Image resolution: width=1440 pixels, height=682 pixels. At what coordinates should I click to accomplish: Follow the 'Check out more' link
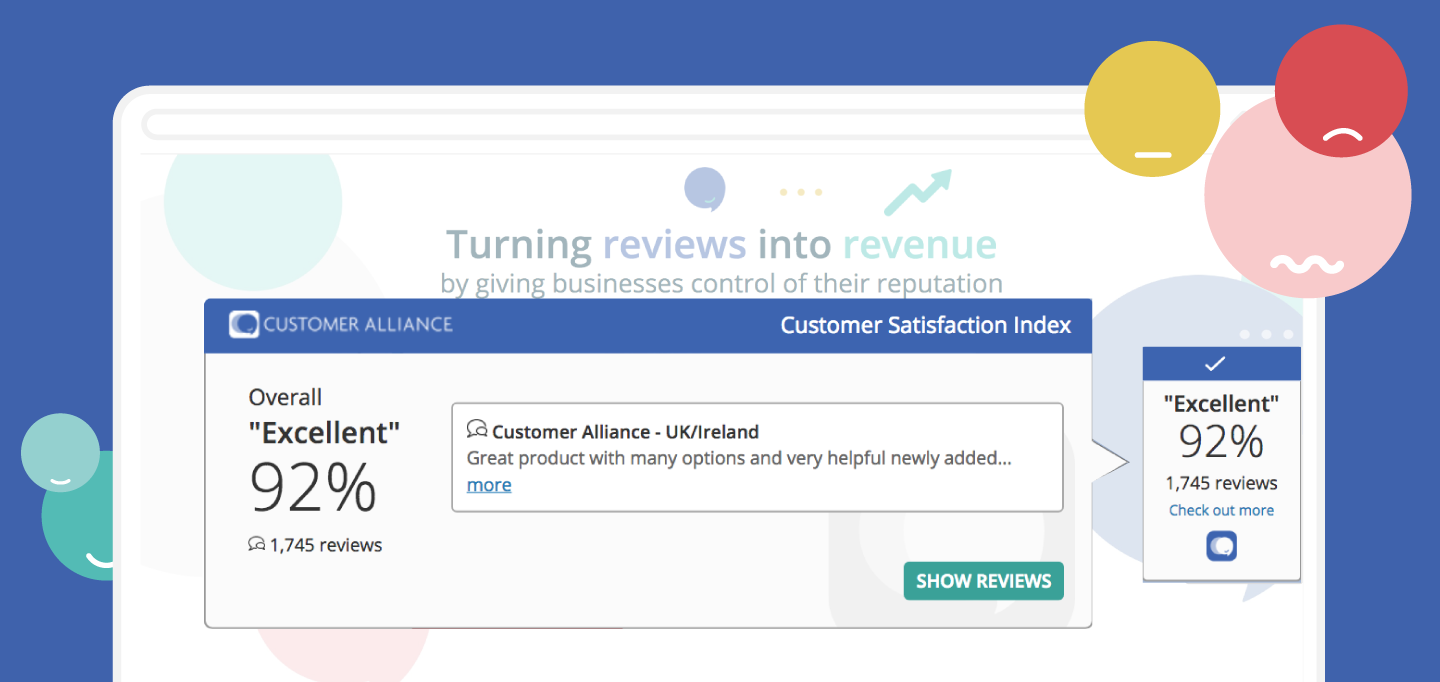point(1221,510)
